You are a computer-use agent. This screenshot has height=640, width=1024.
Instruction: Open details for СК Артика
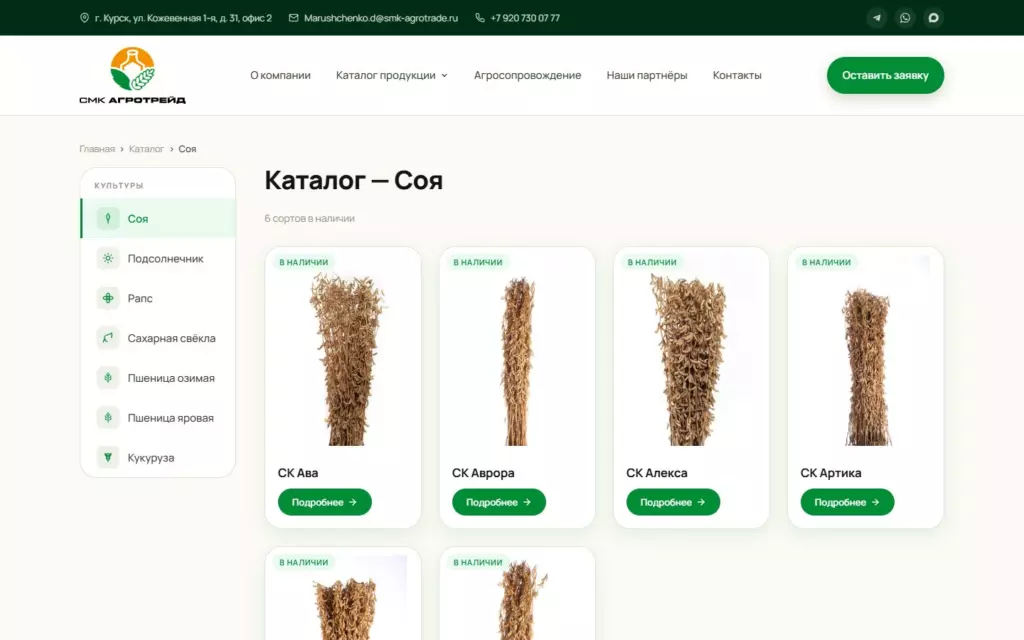pyautogui.click(x=848, y=502)
